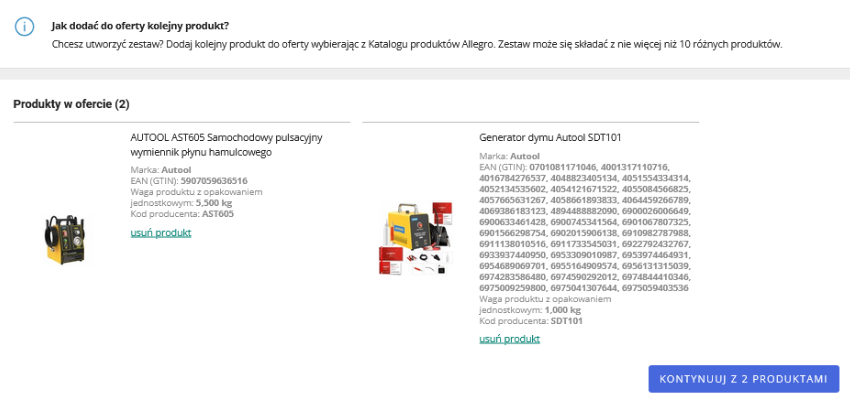Open the AUTOOL AST605 product thumbnail
The image size is (850, 403).
[65, 239]
